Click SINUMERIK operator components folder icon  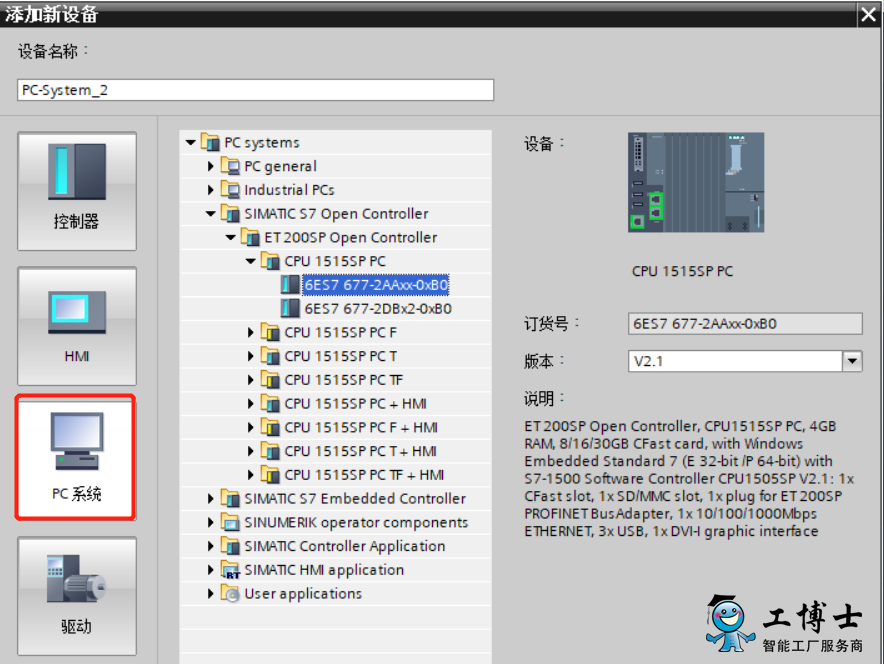(230, 522)
